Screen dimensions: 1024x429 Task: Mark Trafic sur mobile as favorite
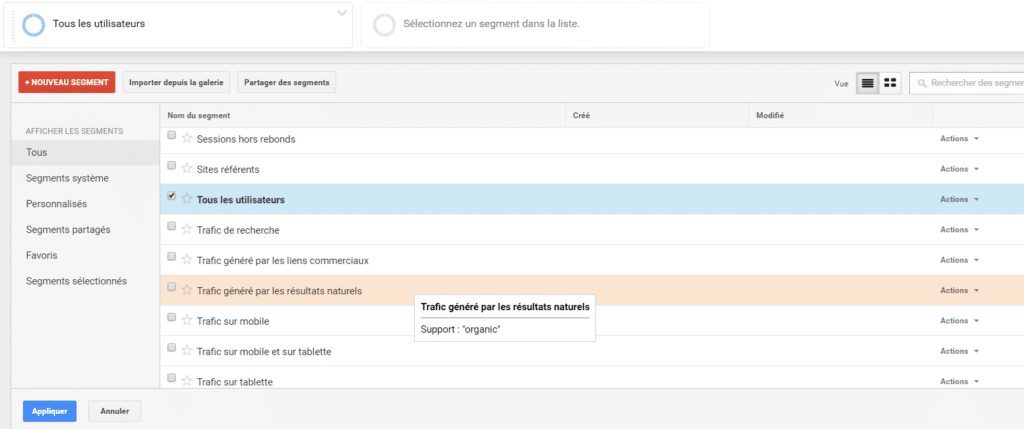point(187,321)
